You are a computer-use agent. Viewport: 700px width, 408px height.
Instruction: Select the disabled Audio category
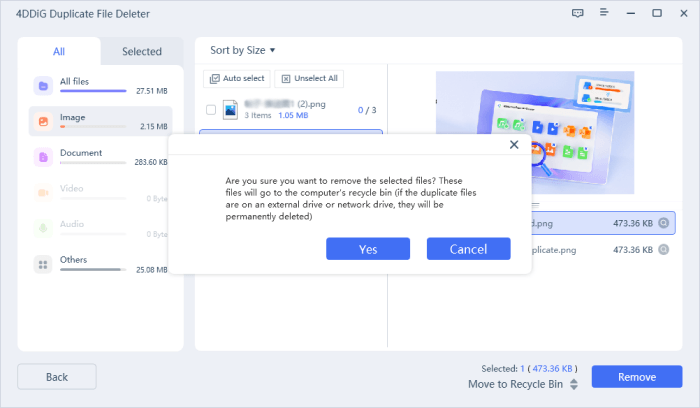[100, 228]
